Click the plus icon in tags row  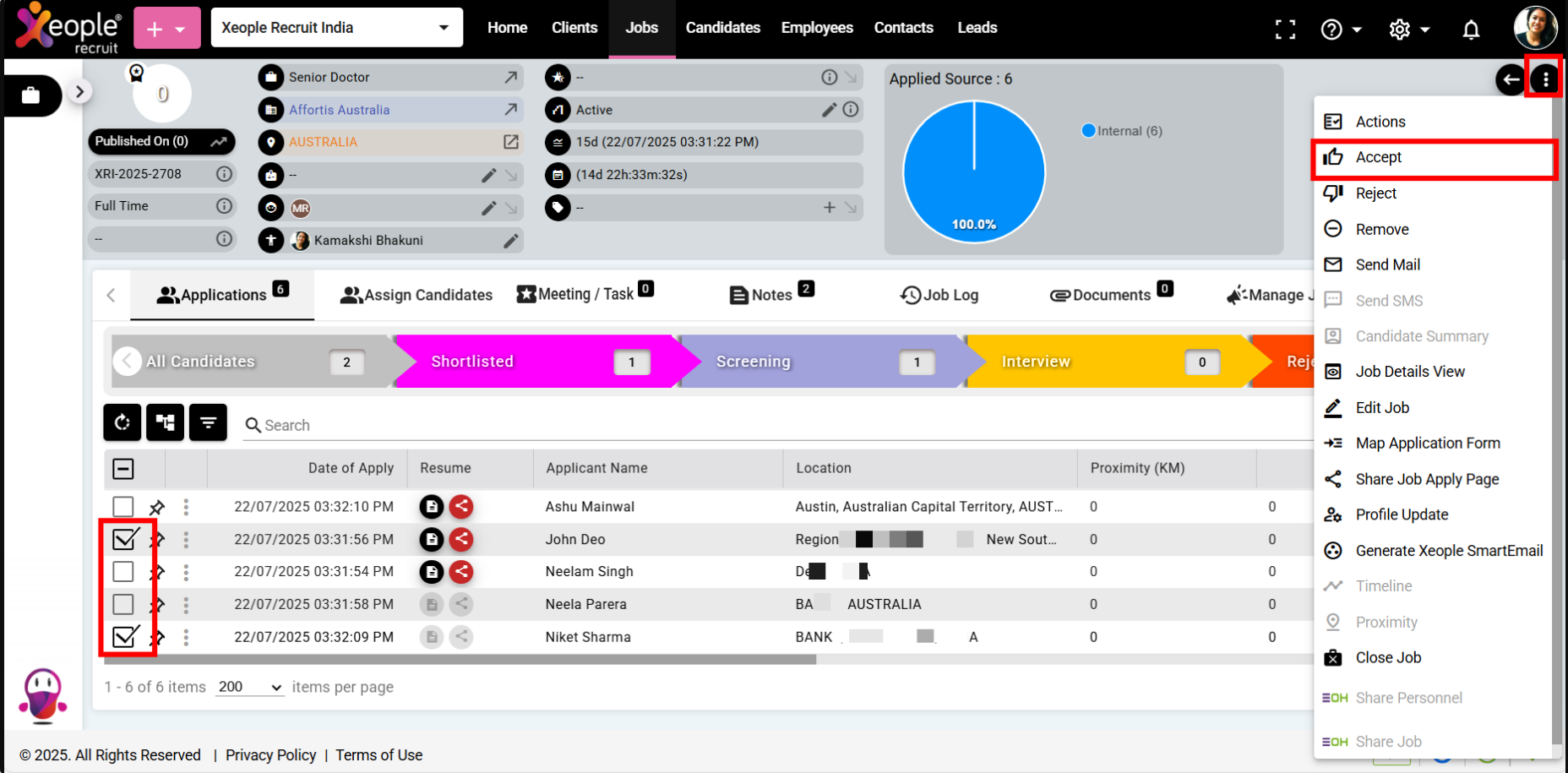point(829,207)
